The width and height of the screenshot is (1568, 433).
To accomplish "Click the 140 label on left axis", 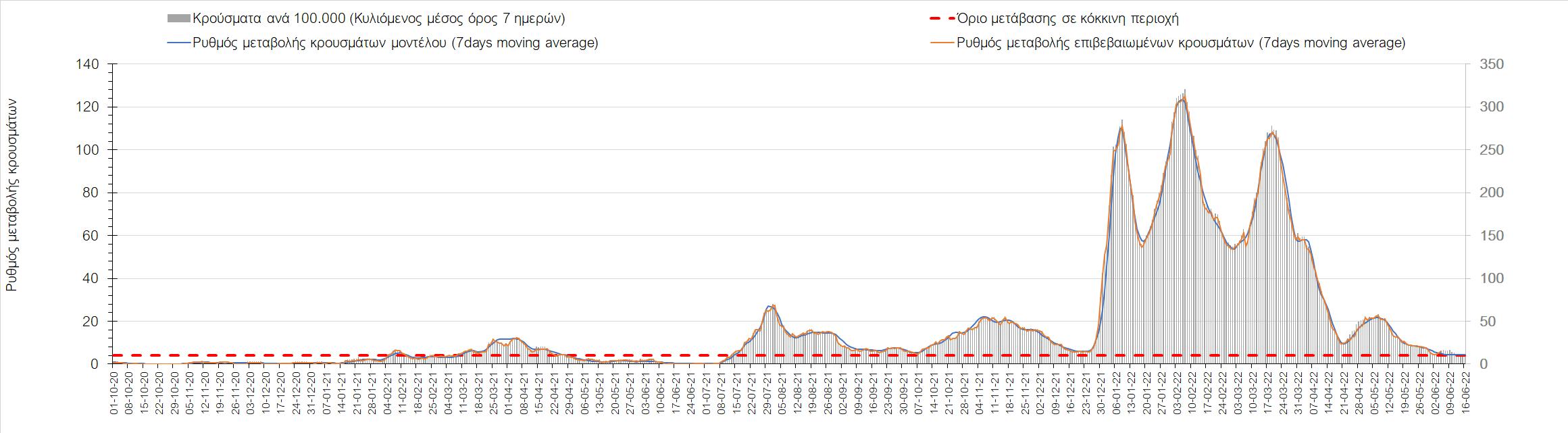I will click(x=88, y=64).
